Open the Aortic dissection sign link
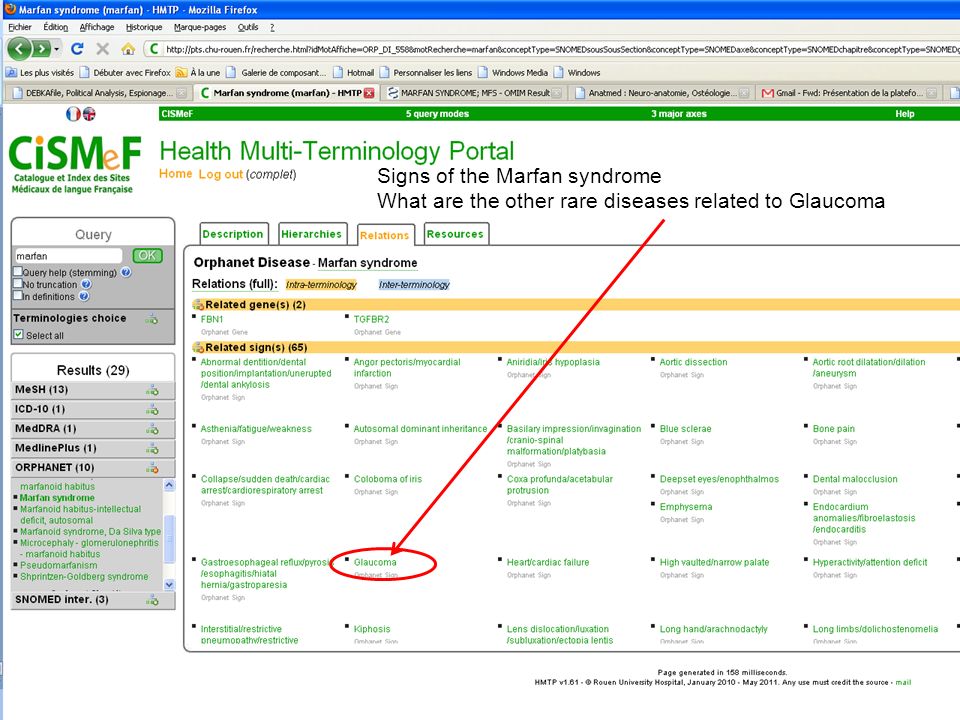The image size is (960, 720). (693, 362)
